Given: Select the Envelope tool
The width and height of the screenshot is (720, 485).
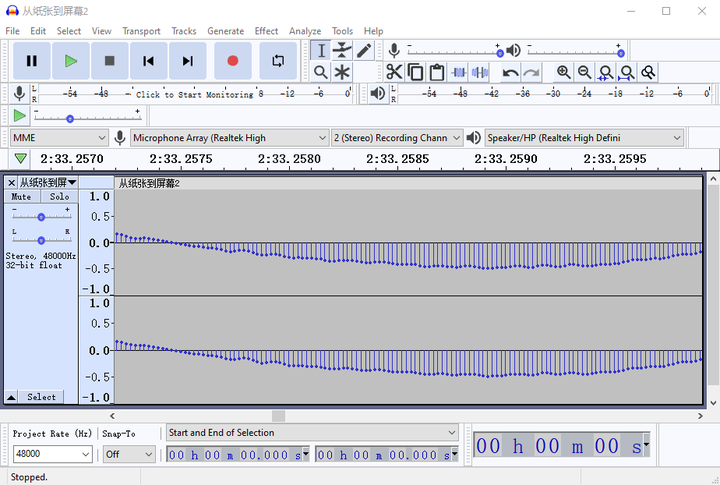Looking at the screenshot, I should [x=342, y=50].
